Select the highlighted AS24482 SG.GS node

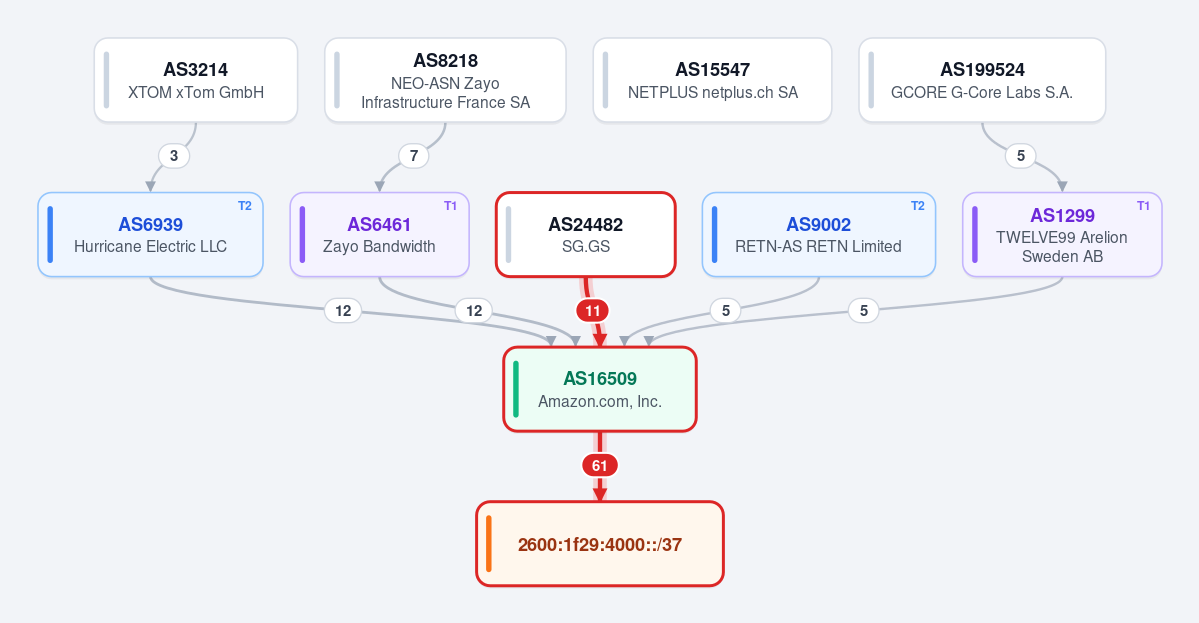pos(586,235)
